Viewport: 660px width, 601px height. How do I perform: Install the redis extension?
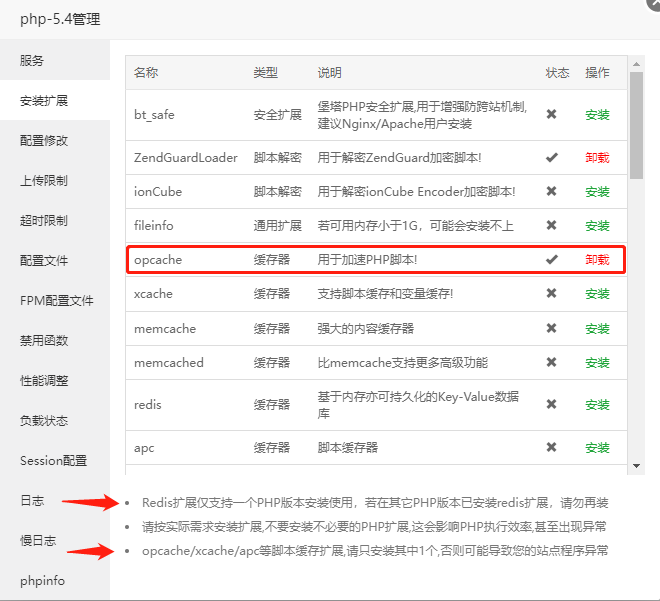(x=597, y=404)
